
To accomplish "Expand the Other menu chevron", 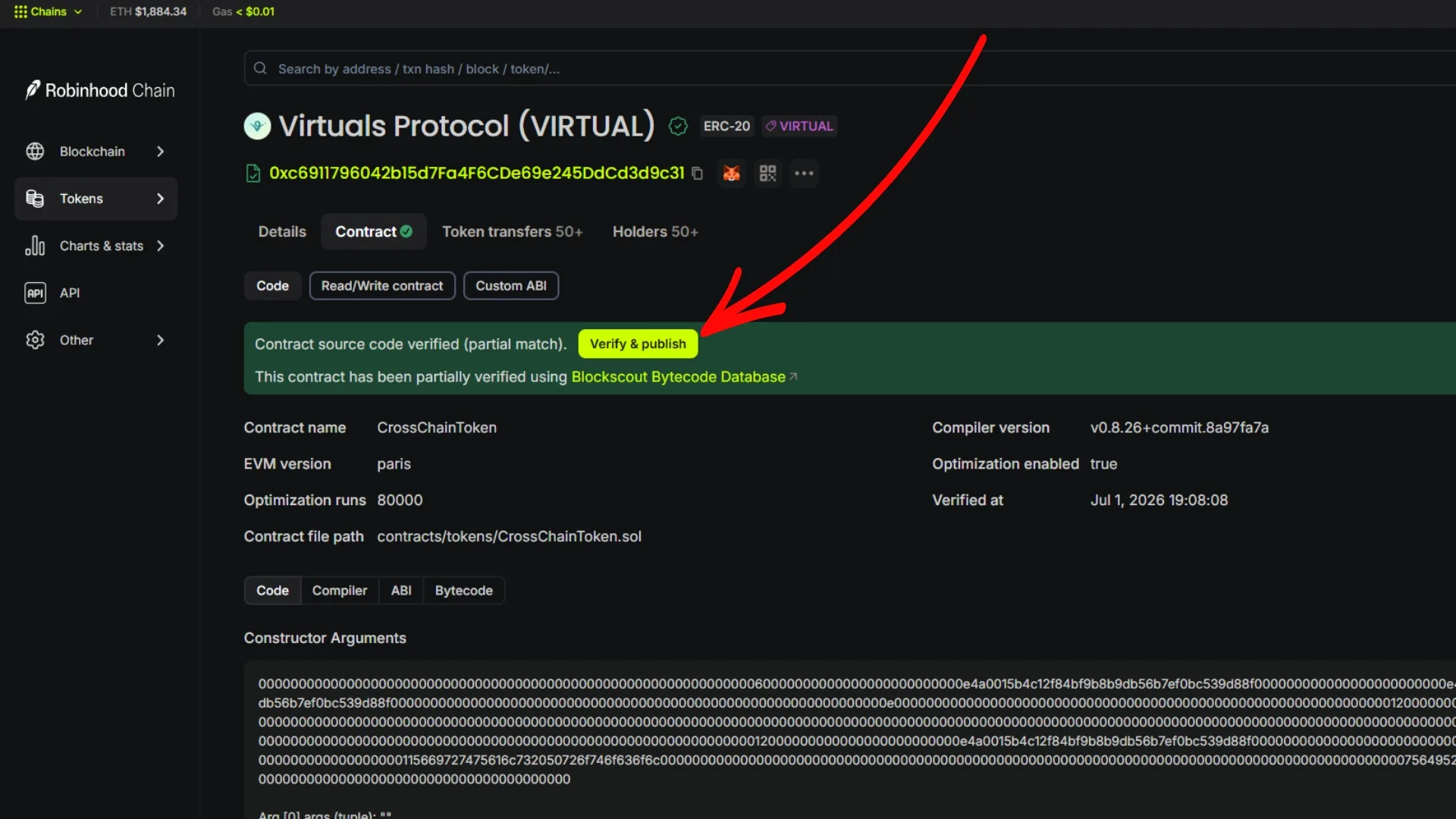I will pyautogui.click(x=160, y=340).
